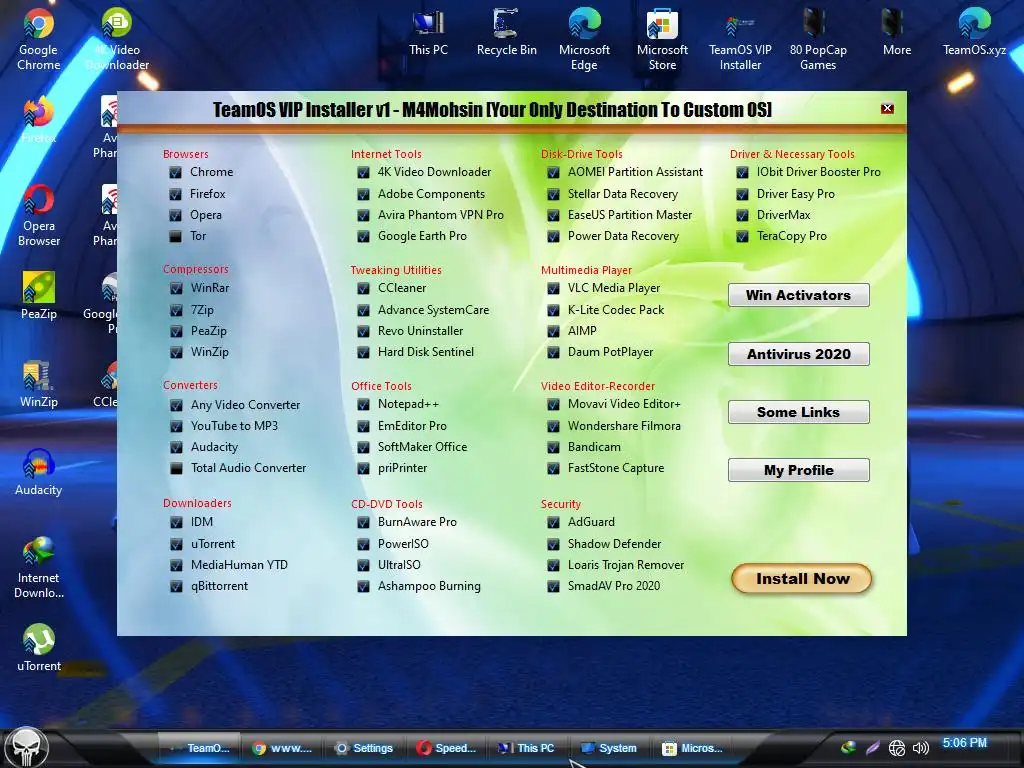Image resolution: width=1024 pixels, height=768 pixels.
Task: Click the Hard Disk Sentinel label
Action: pyautogui.click(x=426, y=352)
